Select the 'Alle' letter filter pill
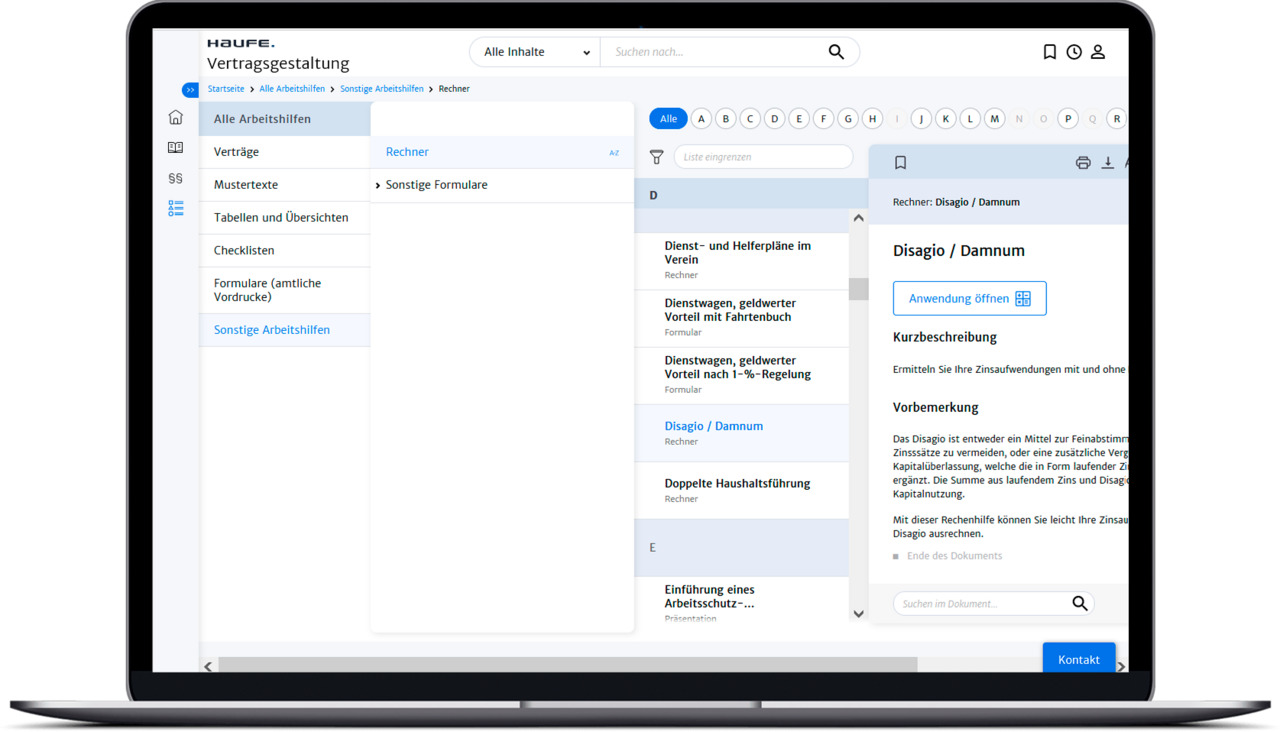Screen dimensions: 1280x732 coord(668,119)
